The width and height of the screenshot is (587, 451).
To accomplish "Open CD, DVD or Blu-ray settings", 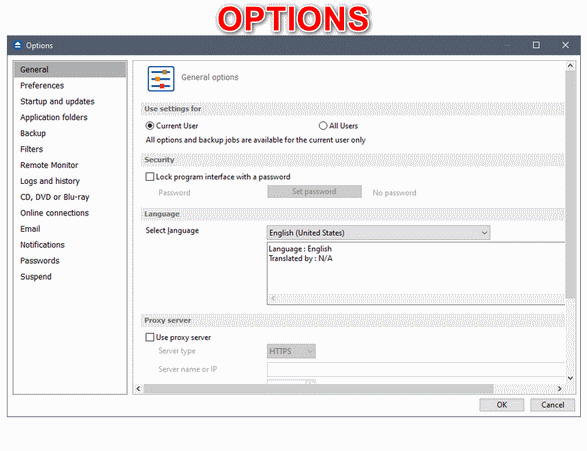I will [70, 197].
